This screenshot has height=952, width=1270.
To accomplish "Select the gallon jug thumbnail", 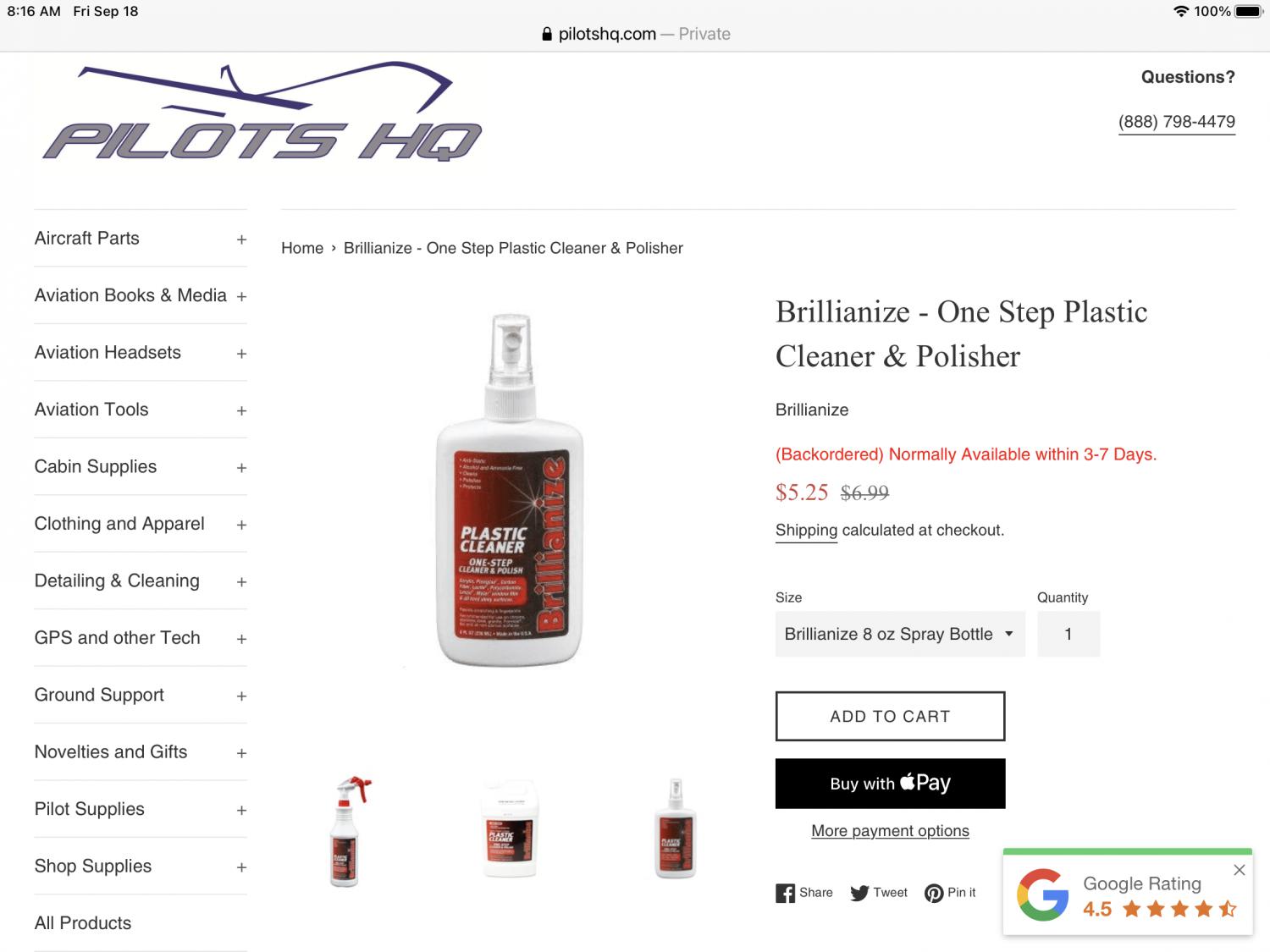I will coord(511,829).
